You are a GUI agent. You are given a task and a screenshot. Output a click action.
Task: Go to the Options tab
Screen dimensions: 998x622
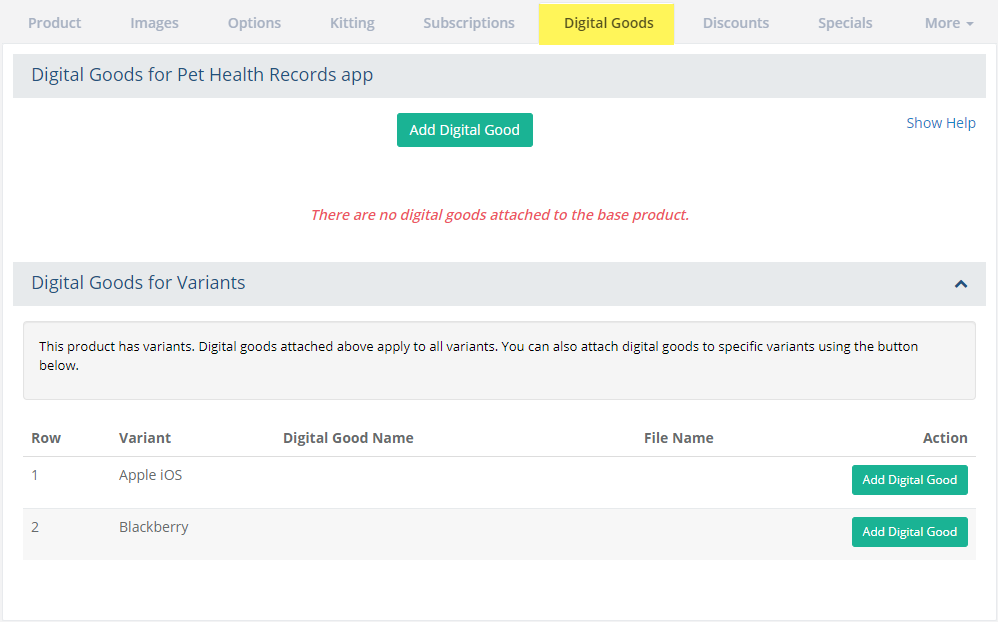[x=254, y=23]
